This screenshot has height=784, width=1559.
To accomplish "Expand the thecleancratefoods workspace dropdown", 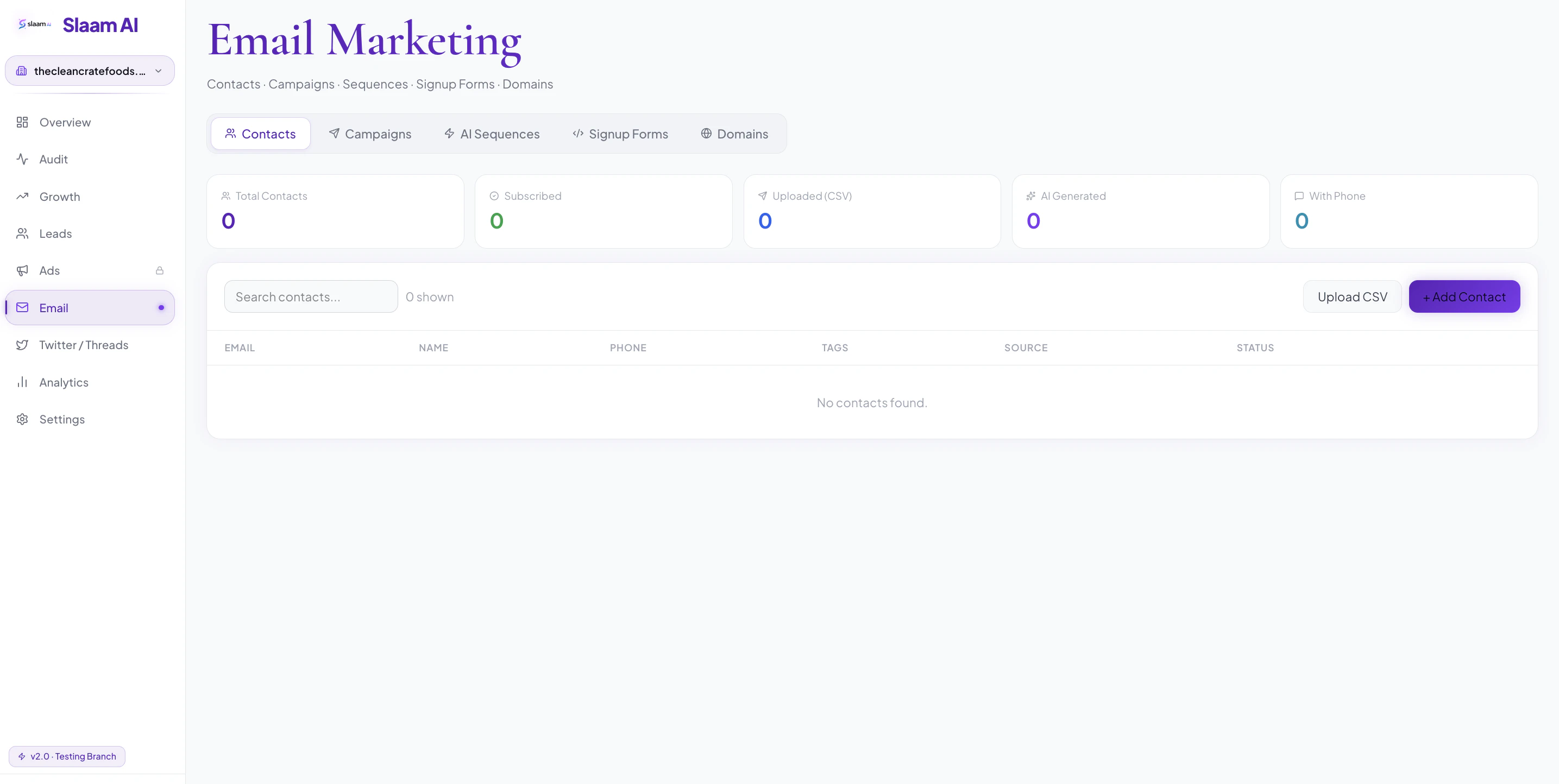I will [90, 71].
